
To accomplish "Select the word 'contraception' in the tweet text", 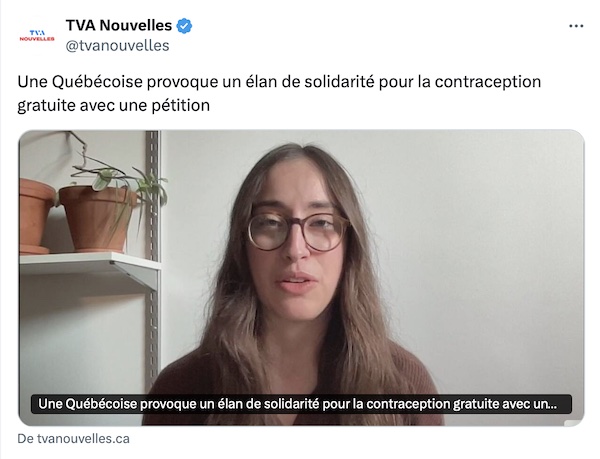I will coord(488,82).
